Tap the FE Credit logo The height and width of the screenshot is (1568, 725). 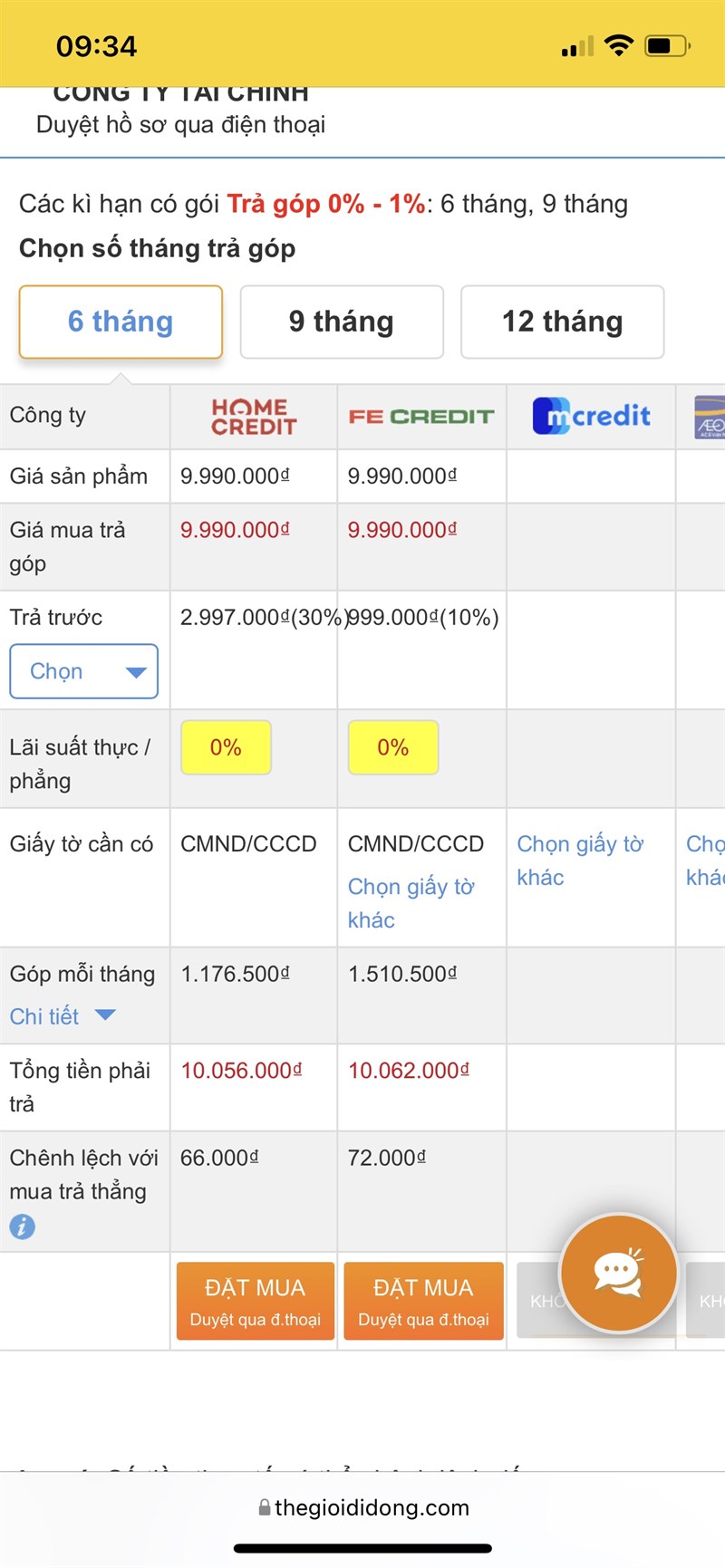pyautogui.click(x=421, y=417)
